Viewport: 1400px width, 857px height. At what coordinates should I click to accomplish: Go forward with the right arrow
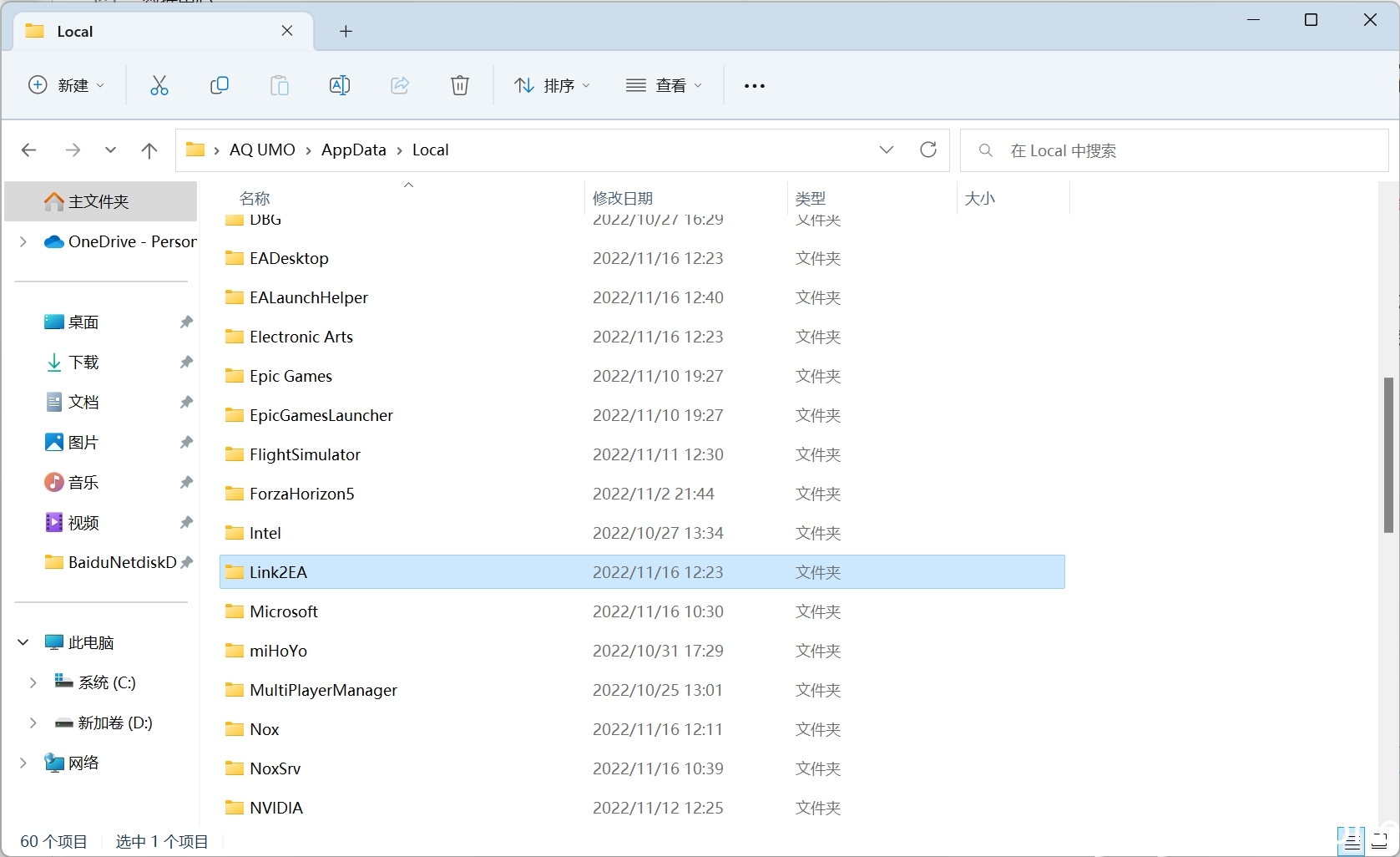pos(73,150)
